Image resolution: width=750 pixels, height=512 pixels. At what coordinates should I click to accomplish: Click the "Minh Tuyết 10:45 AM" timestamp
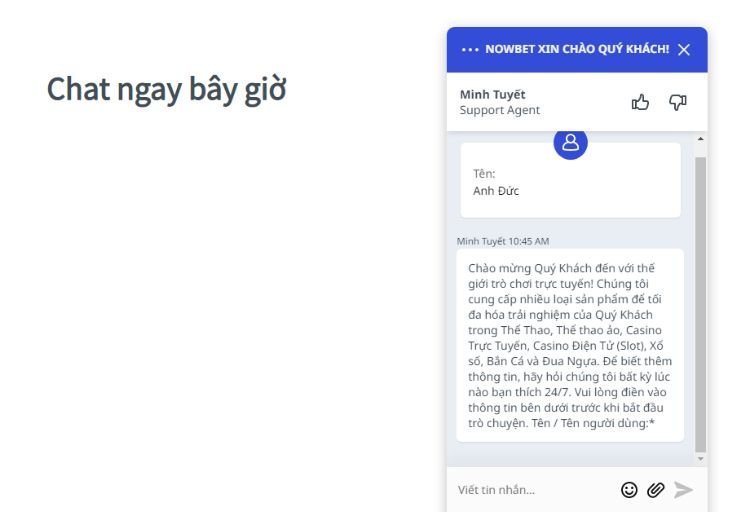[x=503, y=241]
